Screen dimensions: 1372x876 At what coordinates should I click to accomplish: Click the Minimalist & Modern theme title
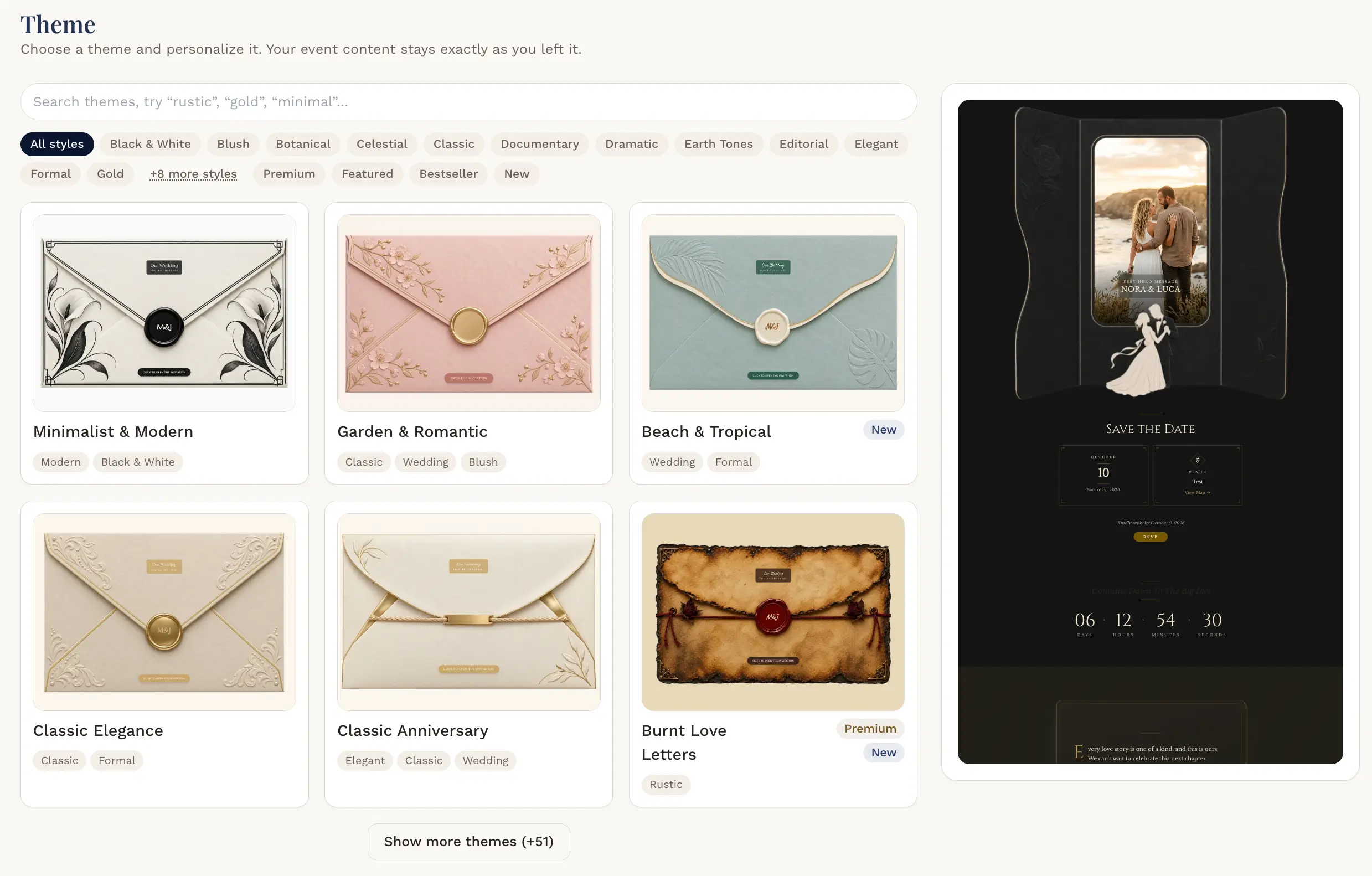113,431
